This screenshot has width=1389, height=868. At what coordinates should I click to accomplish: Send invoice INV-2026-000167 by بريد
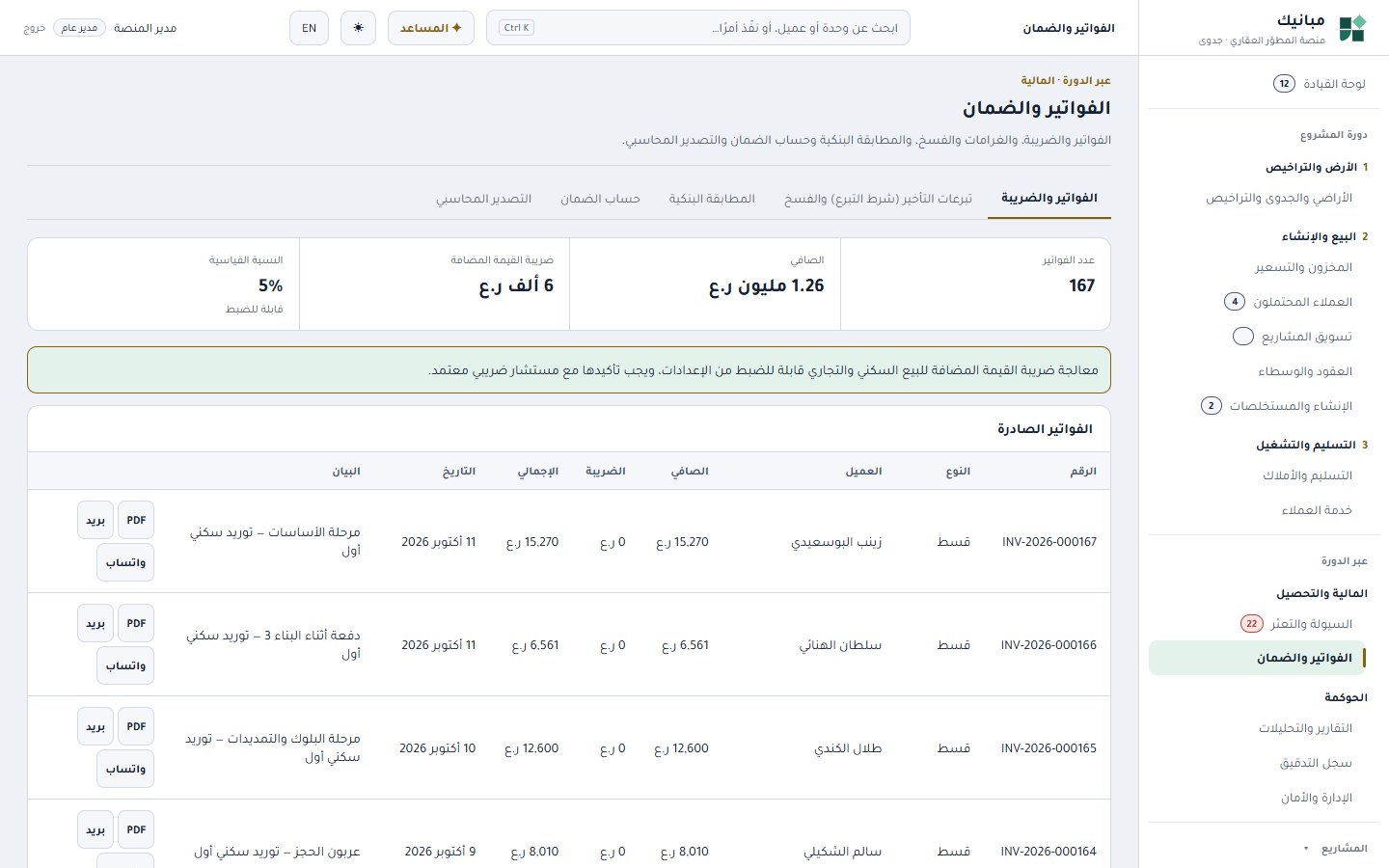[x=95, y=520]
